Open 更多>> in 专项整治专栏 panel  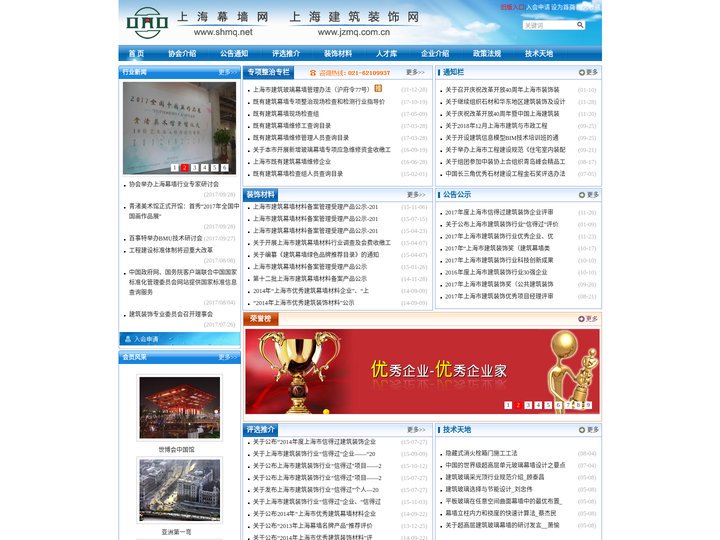click(416, 73)
